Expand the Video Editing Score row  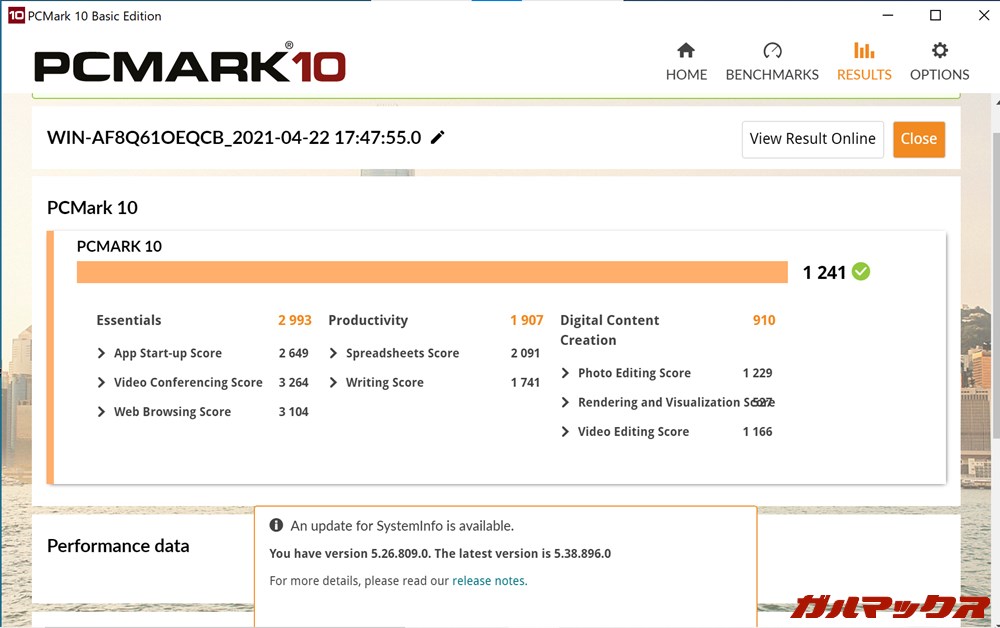pos(566,432)
